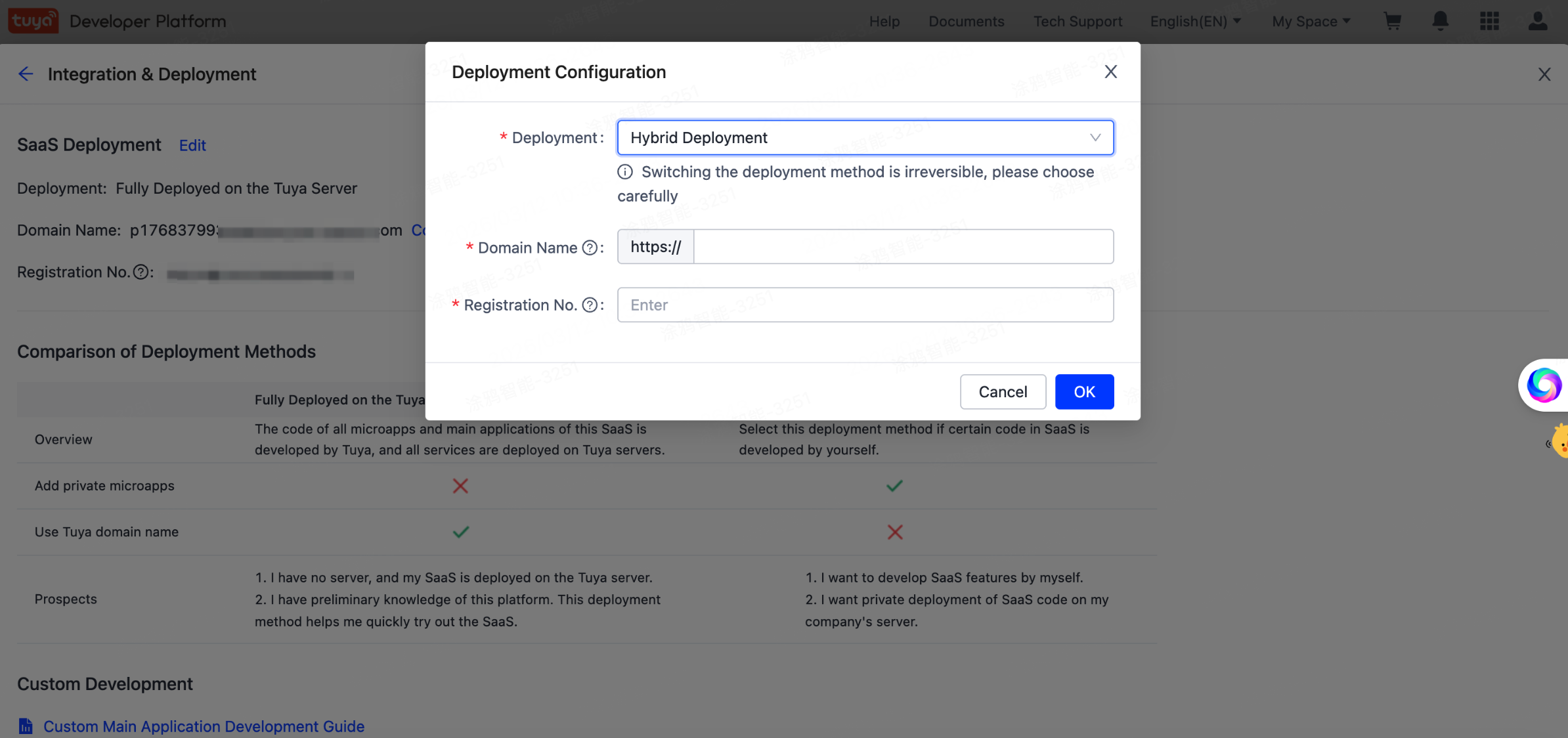
Task: Click the user profile icon
Action: point(1537,22)
